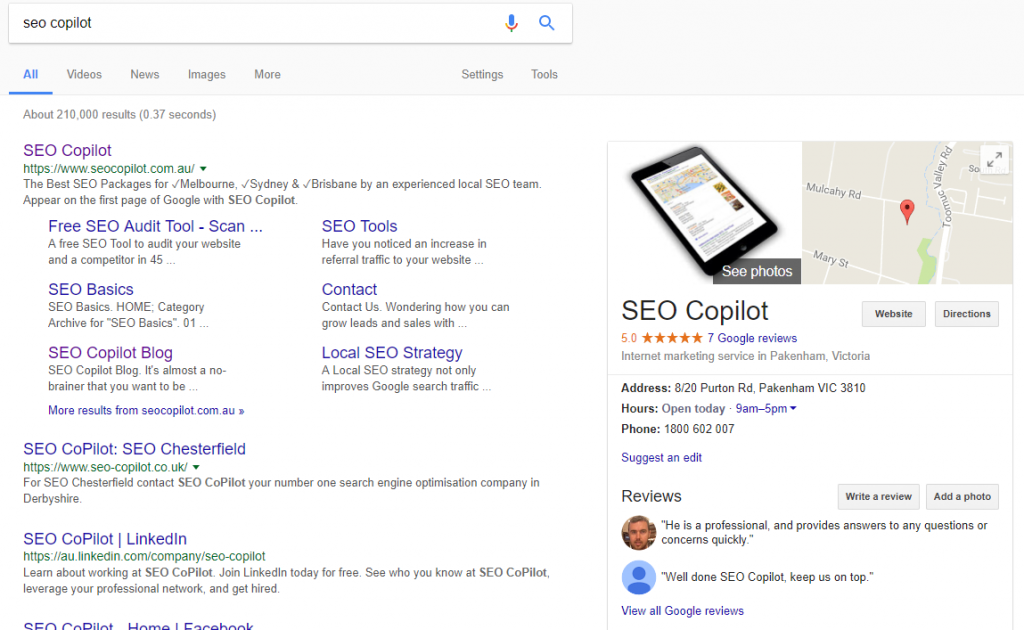Show more results from seocopilot.com.au
Viewport: 1024px width, 630px height.
(146, 411)
